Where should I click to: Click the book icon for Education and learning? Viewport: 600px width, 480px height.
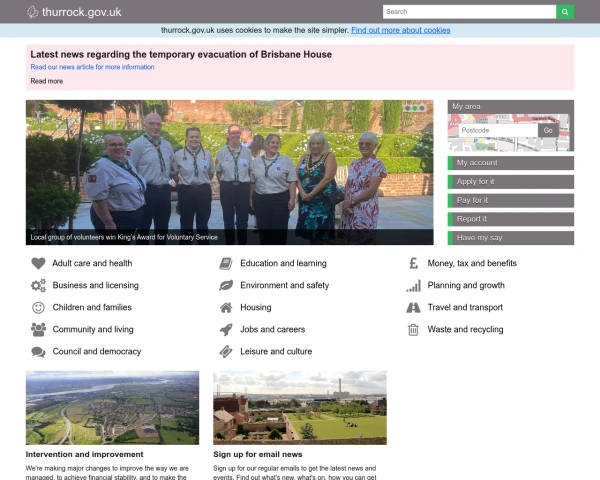(226, 264)
